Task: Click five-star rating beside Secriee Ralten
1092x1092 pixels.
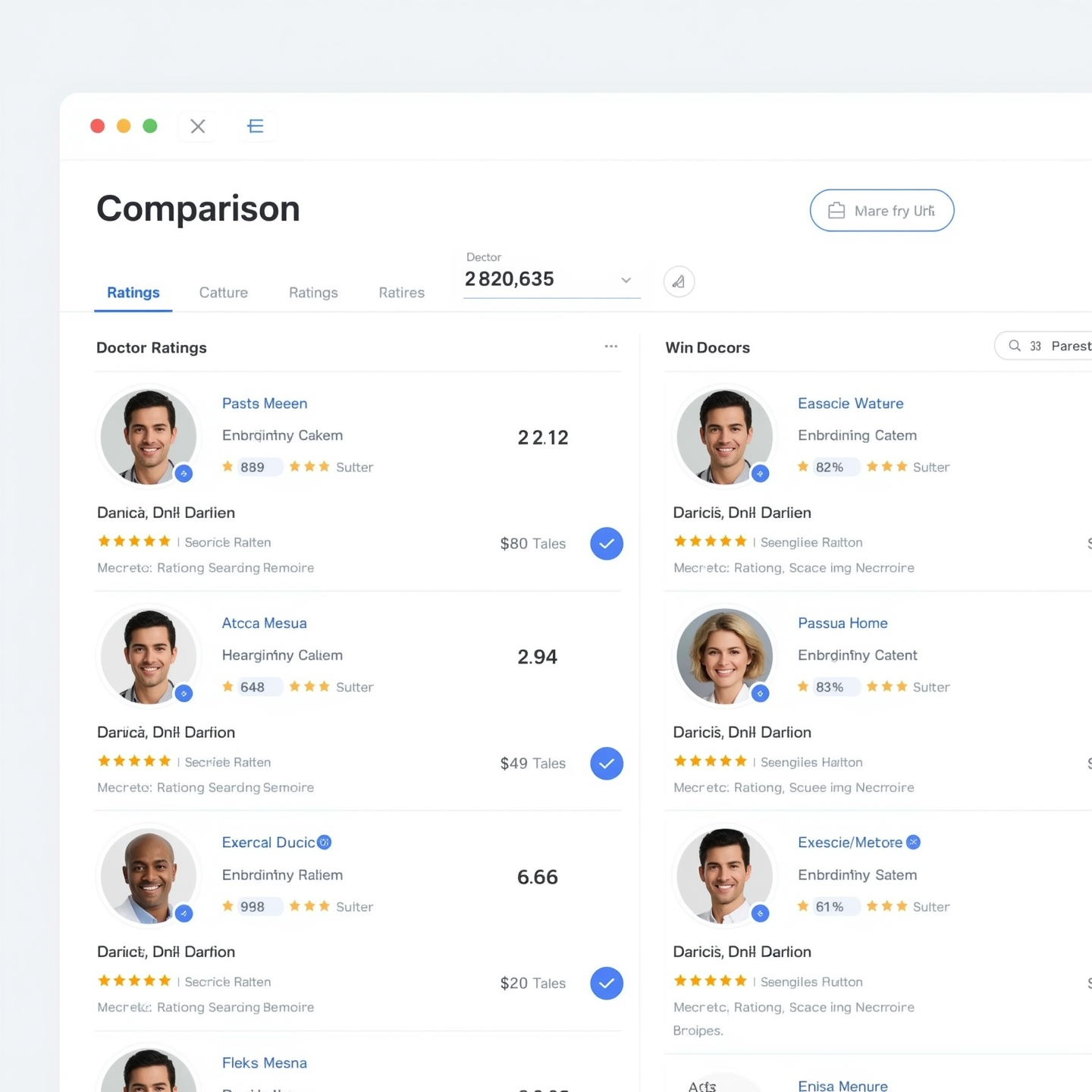Action: pyautogui.click(x=134, y=761)
